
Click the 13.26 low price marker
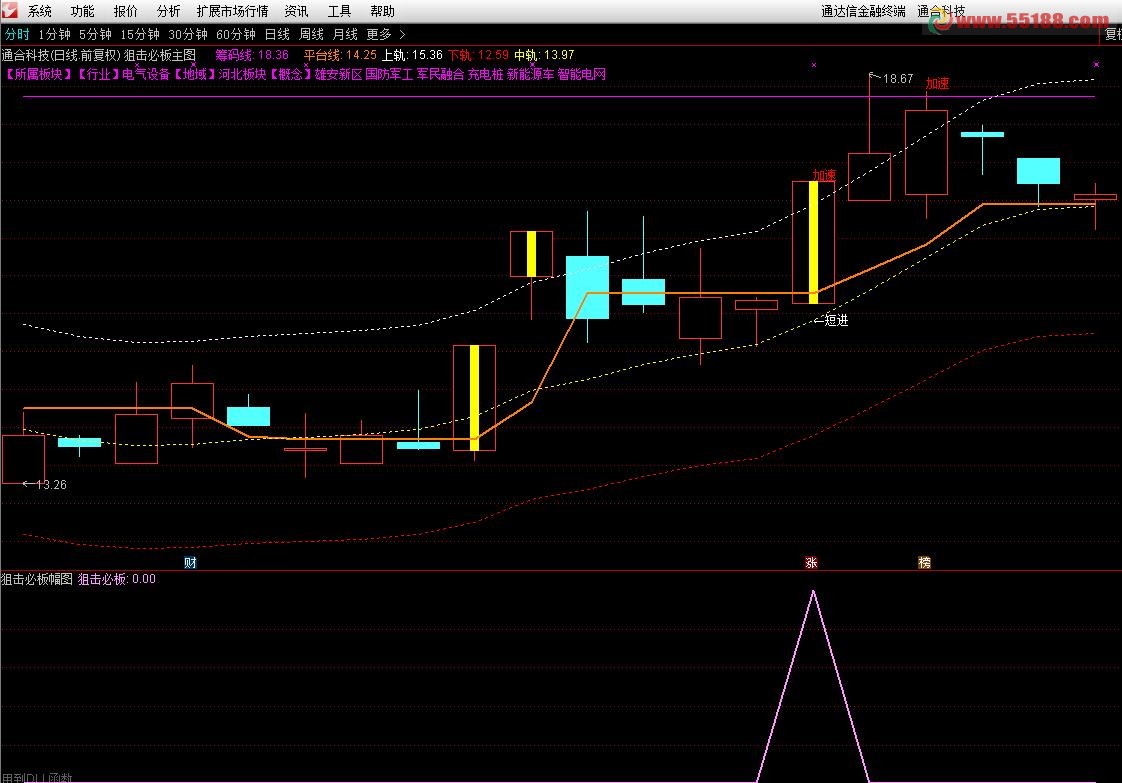tap(48, 485)
